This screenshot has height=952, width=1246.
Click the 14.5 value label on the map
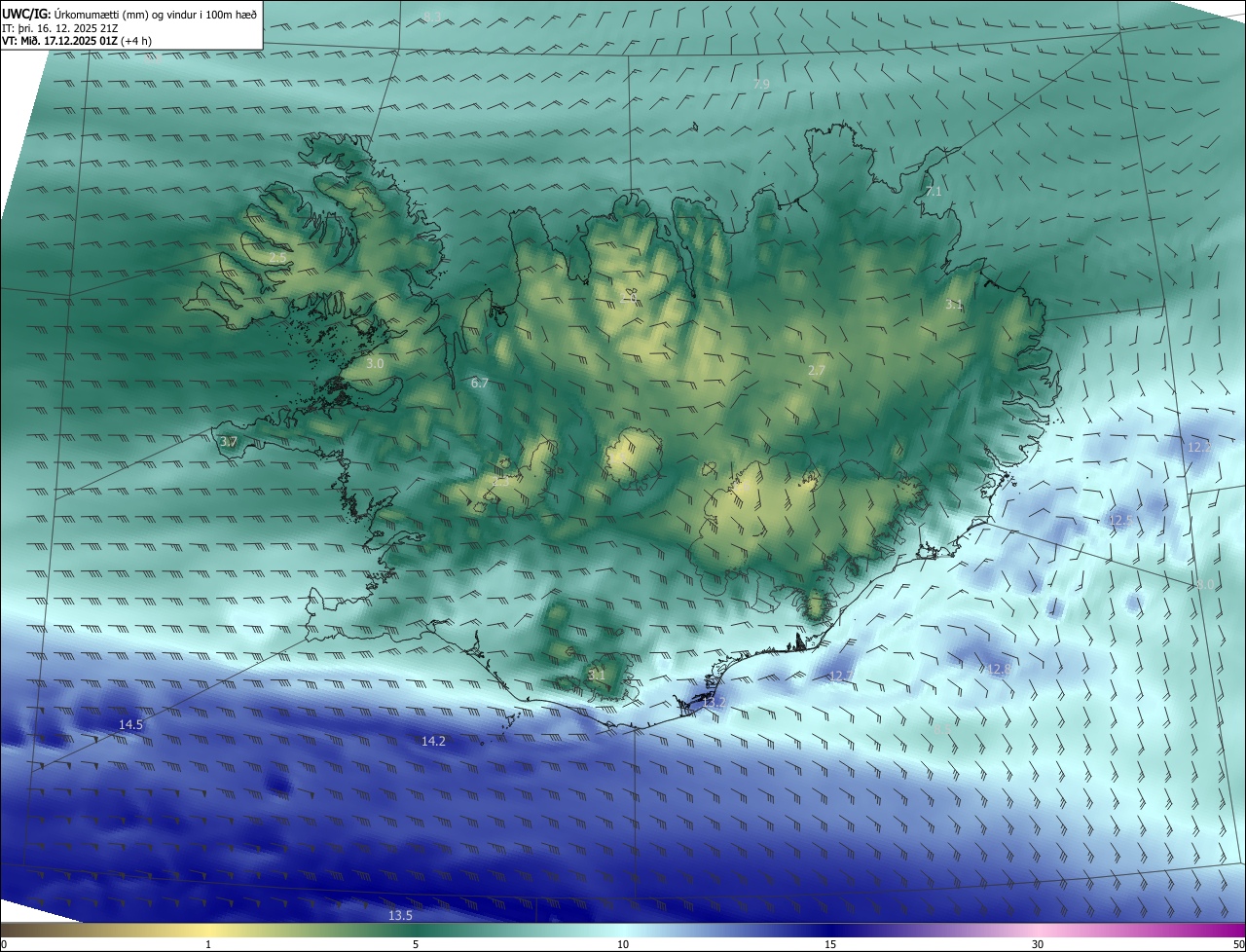(x=130, y=724)
